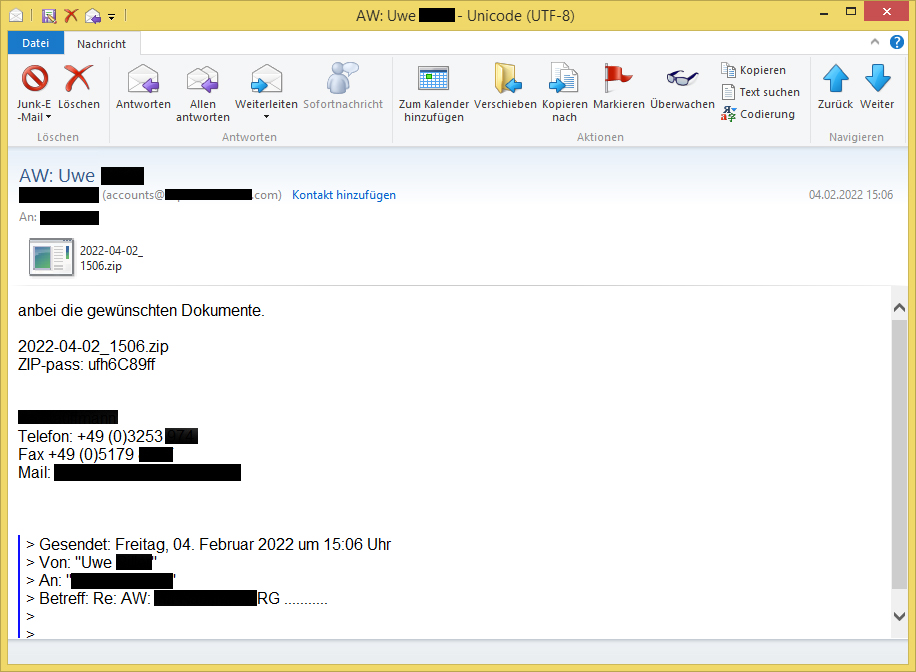Go to next message with Weiter arrow
This screenshot has width=916, height=672.
tap(877, 88)
